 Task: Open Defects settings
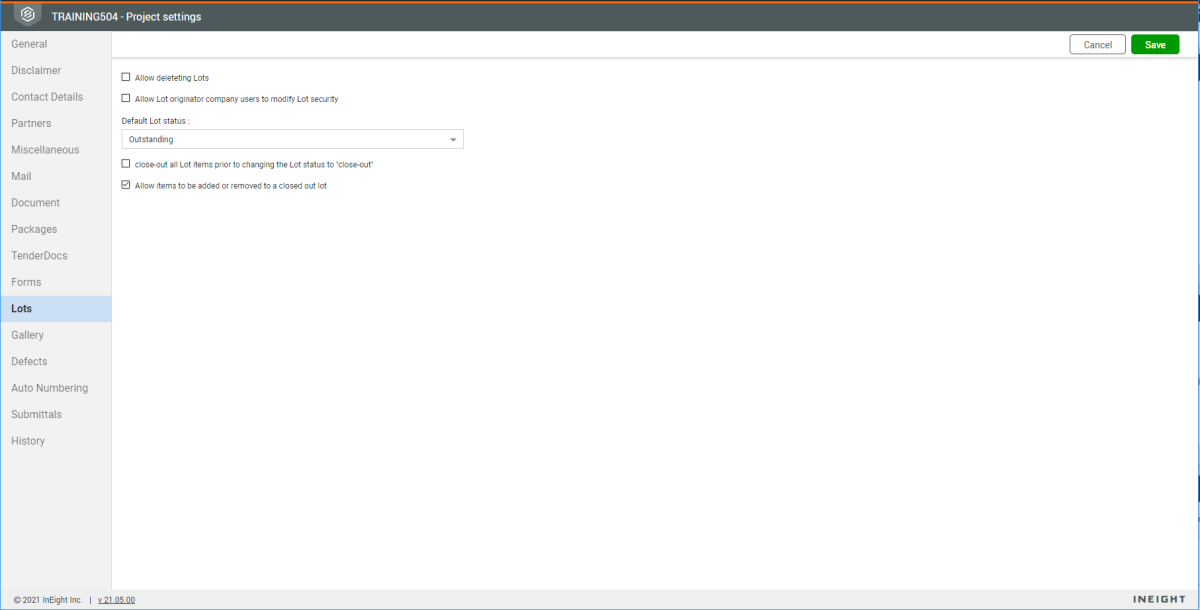pyautogui.click(x=56, y=362)
